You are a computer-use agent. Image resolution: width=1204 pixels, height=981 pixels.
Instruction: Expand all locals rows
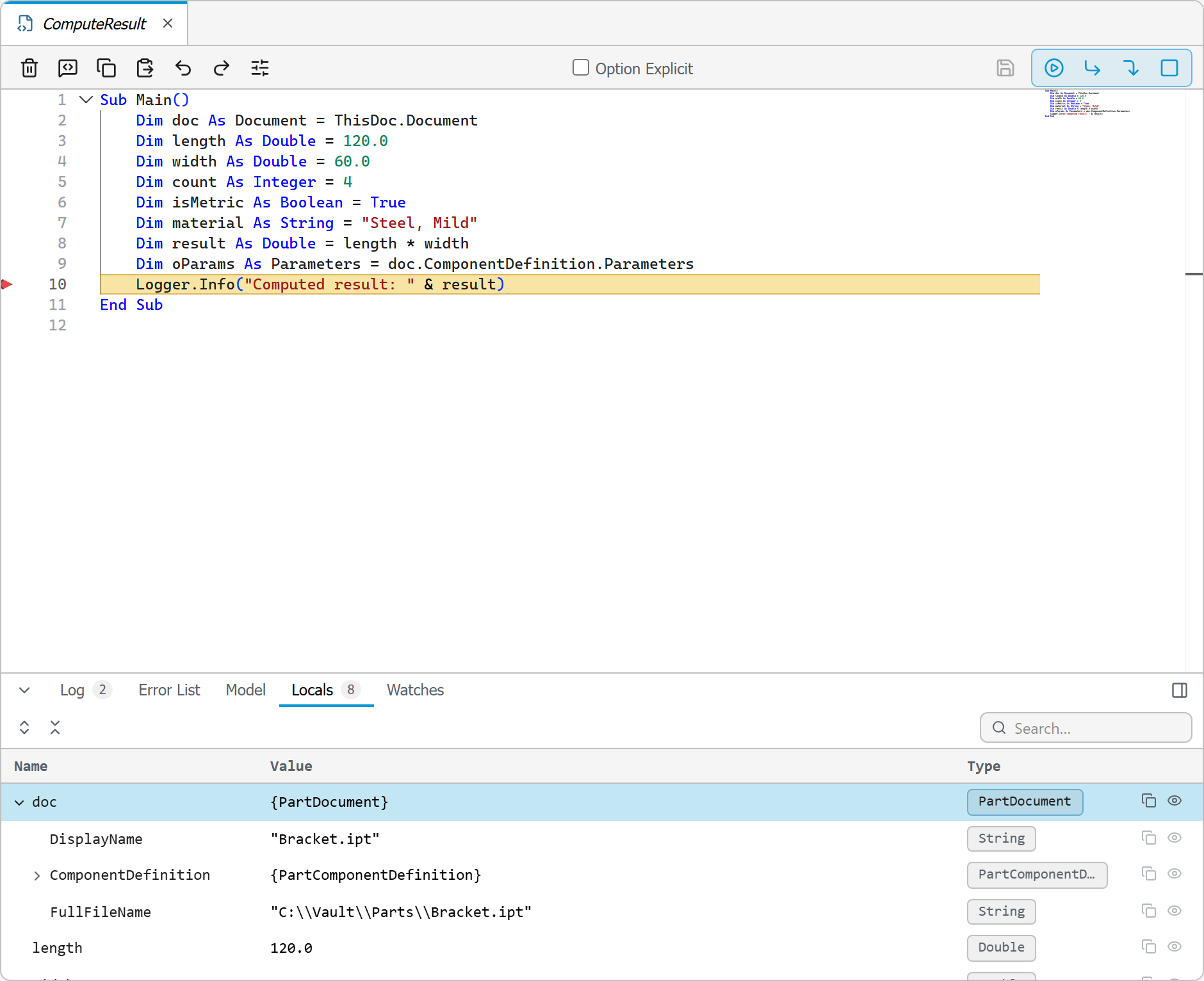click(24, 727)
